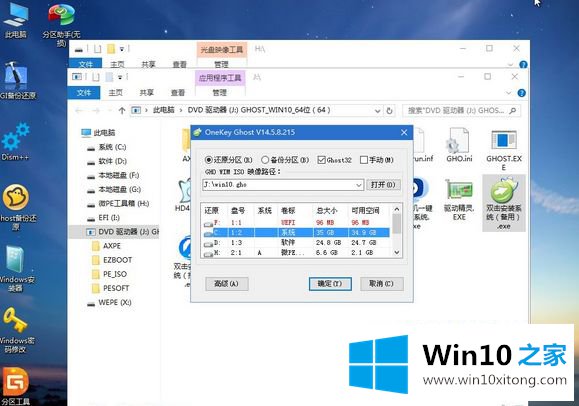Click the 高级(A) button

coord(227,284)
